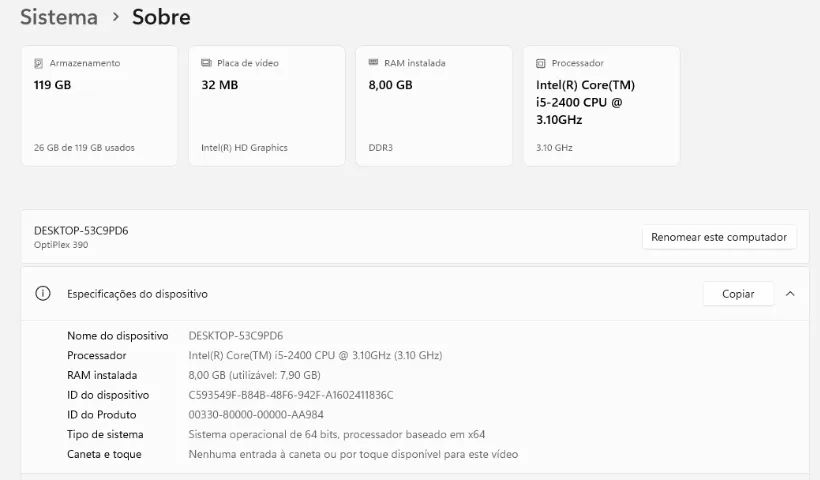
Task: Click the processor chip icon
Action: coord(541,63)
